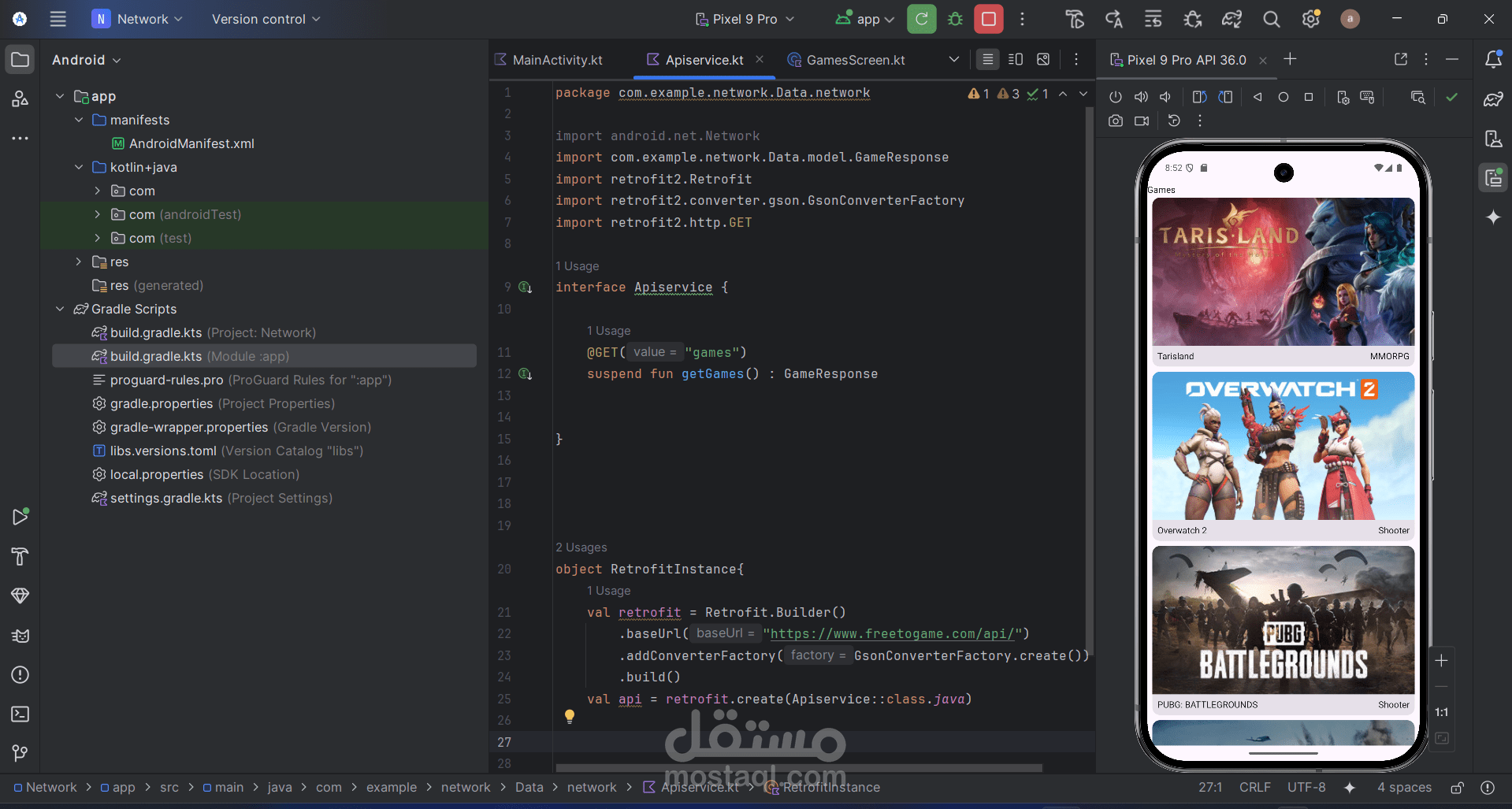
Task: Toggle the emulator UI inspection magnifier button
Action: (1418, 97)
